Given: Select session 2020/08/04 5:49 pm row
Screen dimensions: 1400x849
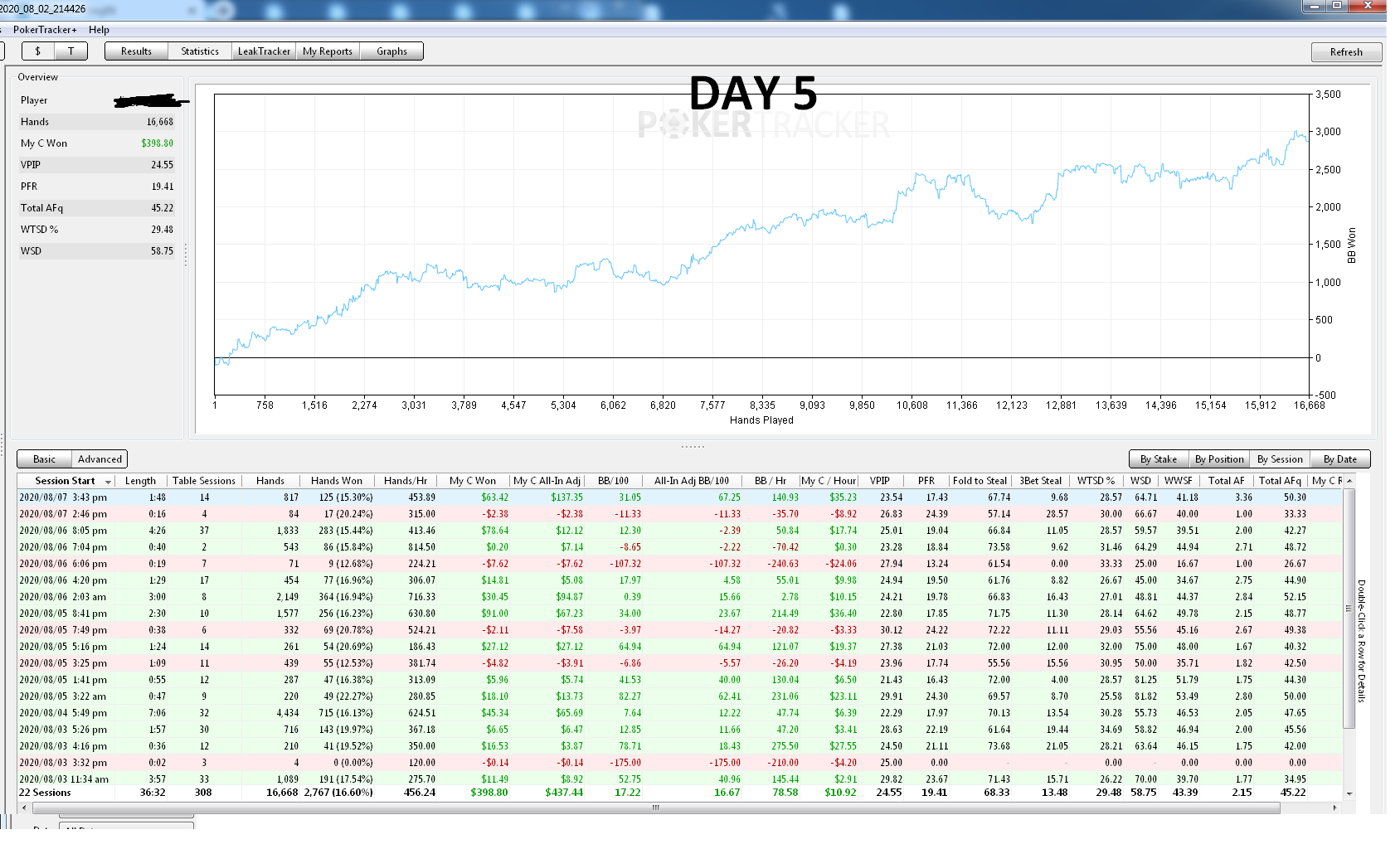Looking at the screenshot, I should point(679,713).
